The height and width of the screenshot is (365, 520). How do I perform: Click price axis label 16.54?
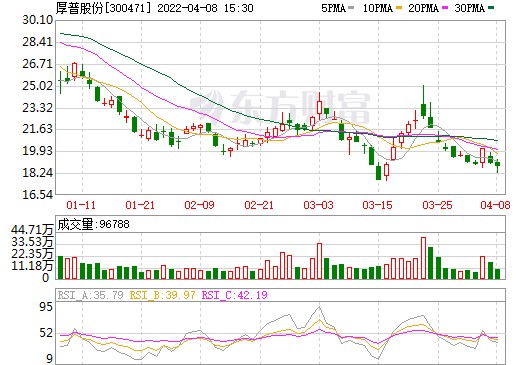(x=38, y=194)
